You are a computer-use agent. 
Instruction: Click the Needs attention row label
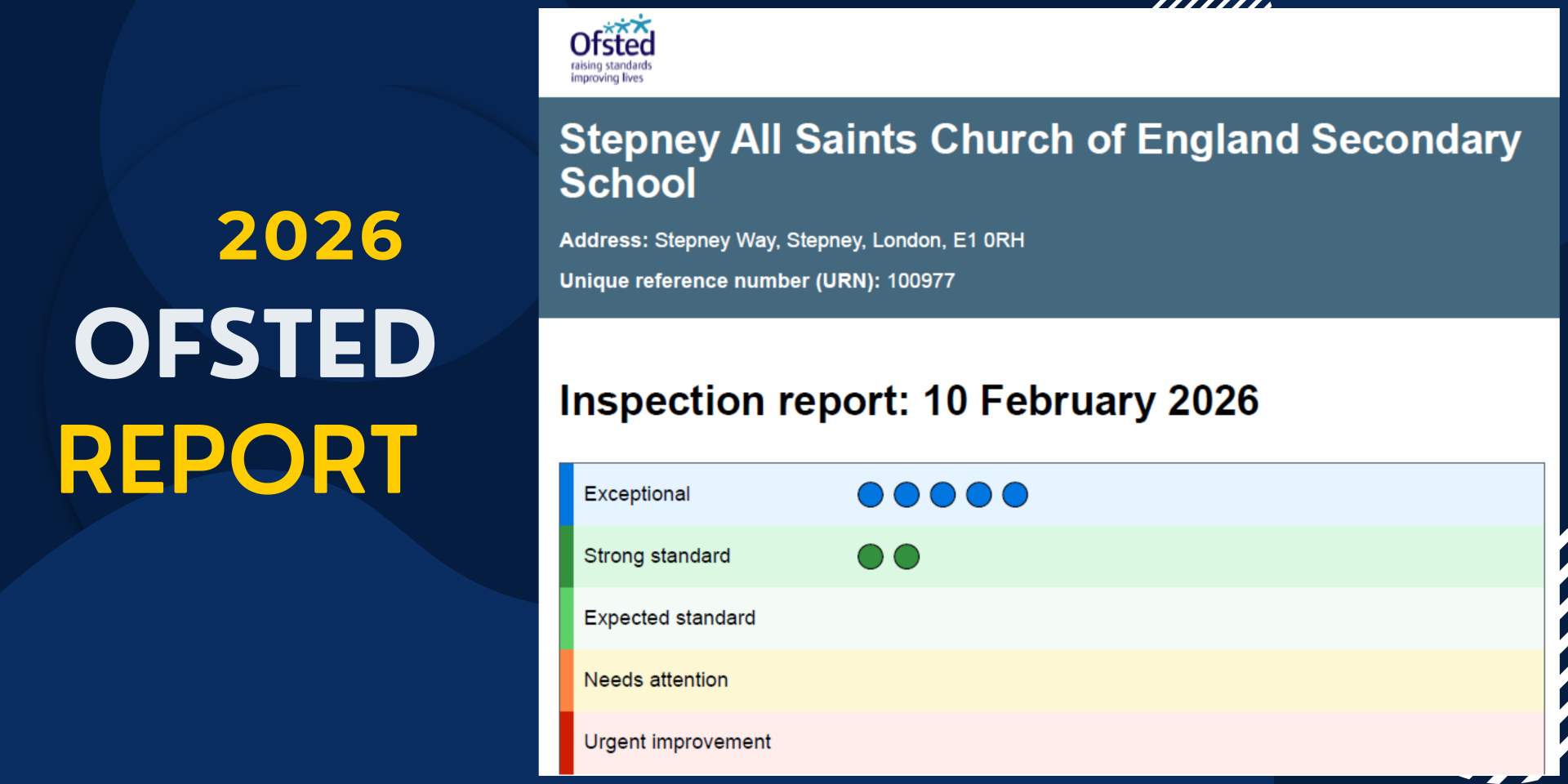click(655, 680)
